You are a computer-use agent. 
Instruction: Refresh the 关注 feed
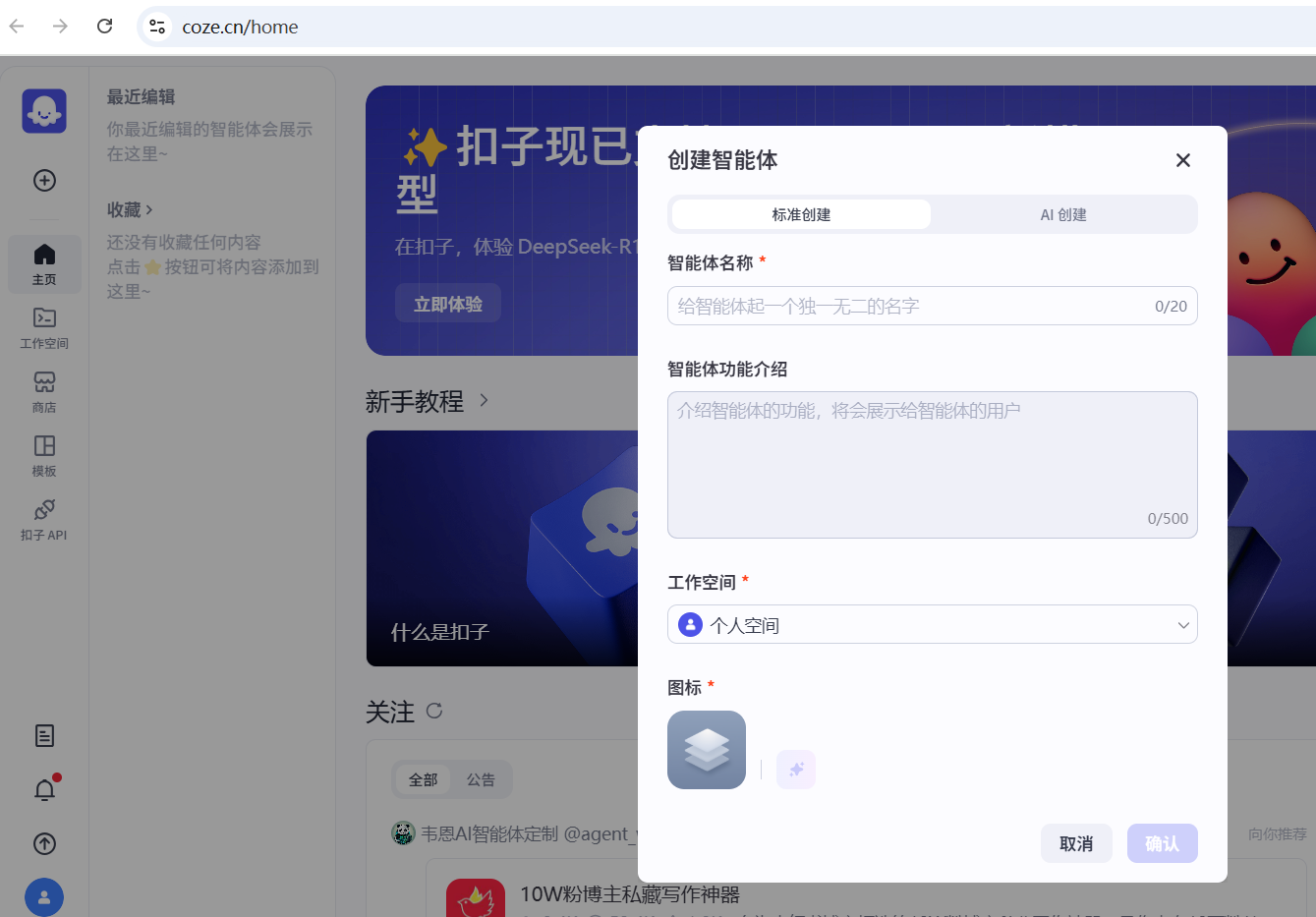coord(434,711)
